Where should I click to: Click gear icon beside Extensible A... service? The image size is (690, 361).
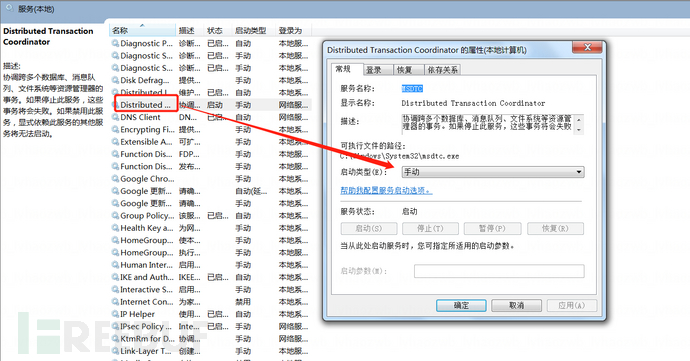[115, 142]
